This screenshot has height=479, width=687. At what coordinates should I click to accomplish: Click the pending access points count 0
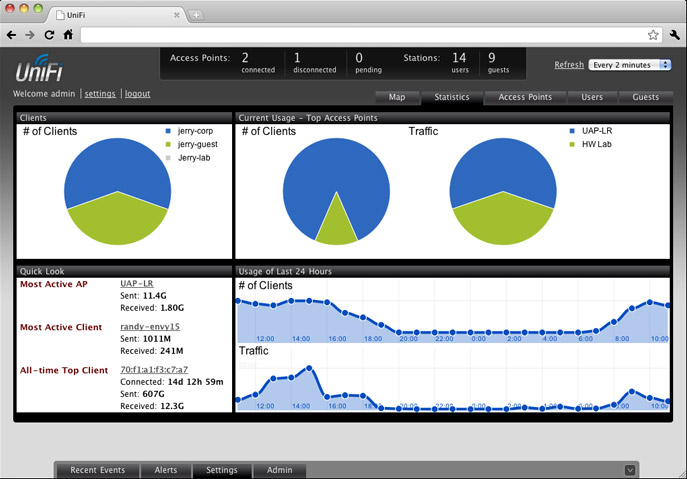359,58
